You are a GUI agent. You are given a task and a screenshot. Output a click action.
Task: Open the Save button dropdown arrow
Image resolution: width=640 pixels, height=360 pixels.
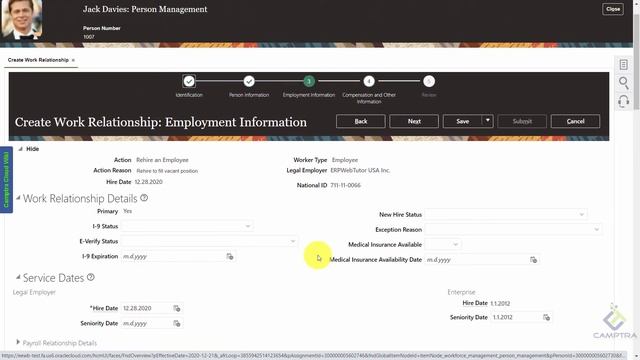click(487, 121)
